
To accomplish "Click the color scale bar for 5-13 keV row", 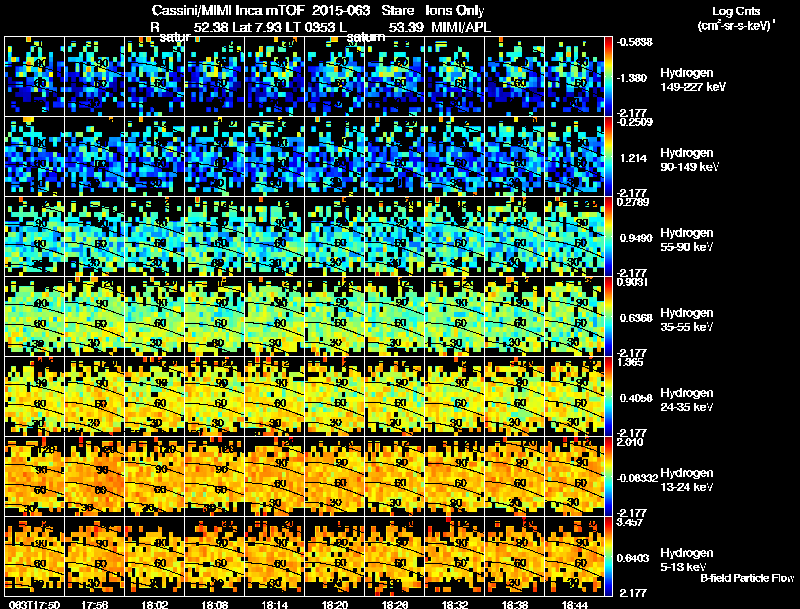I will click(x=608, y=557).
